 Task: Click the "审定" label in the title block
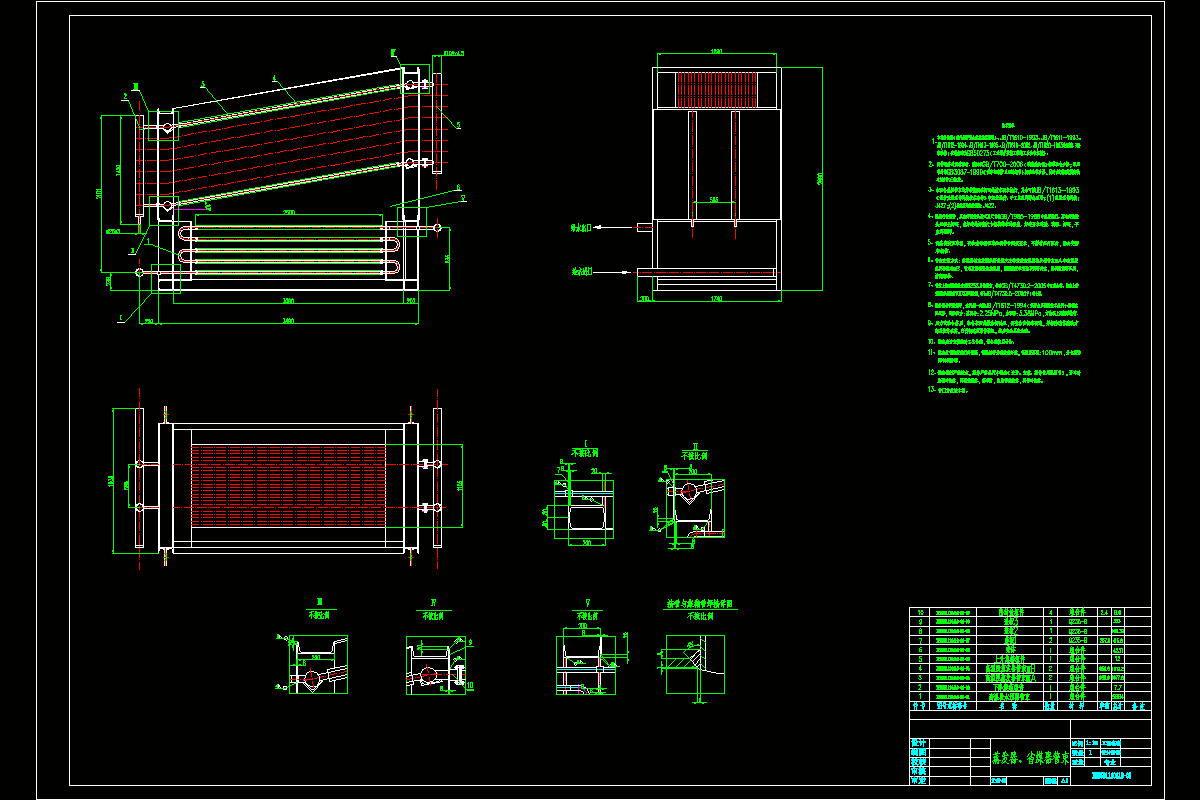(919, 780)
